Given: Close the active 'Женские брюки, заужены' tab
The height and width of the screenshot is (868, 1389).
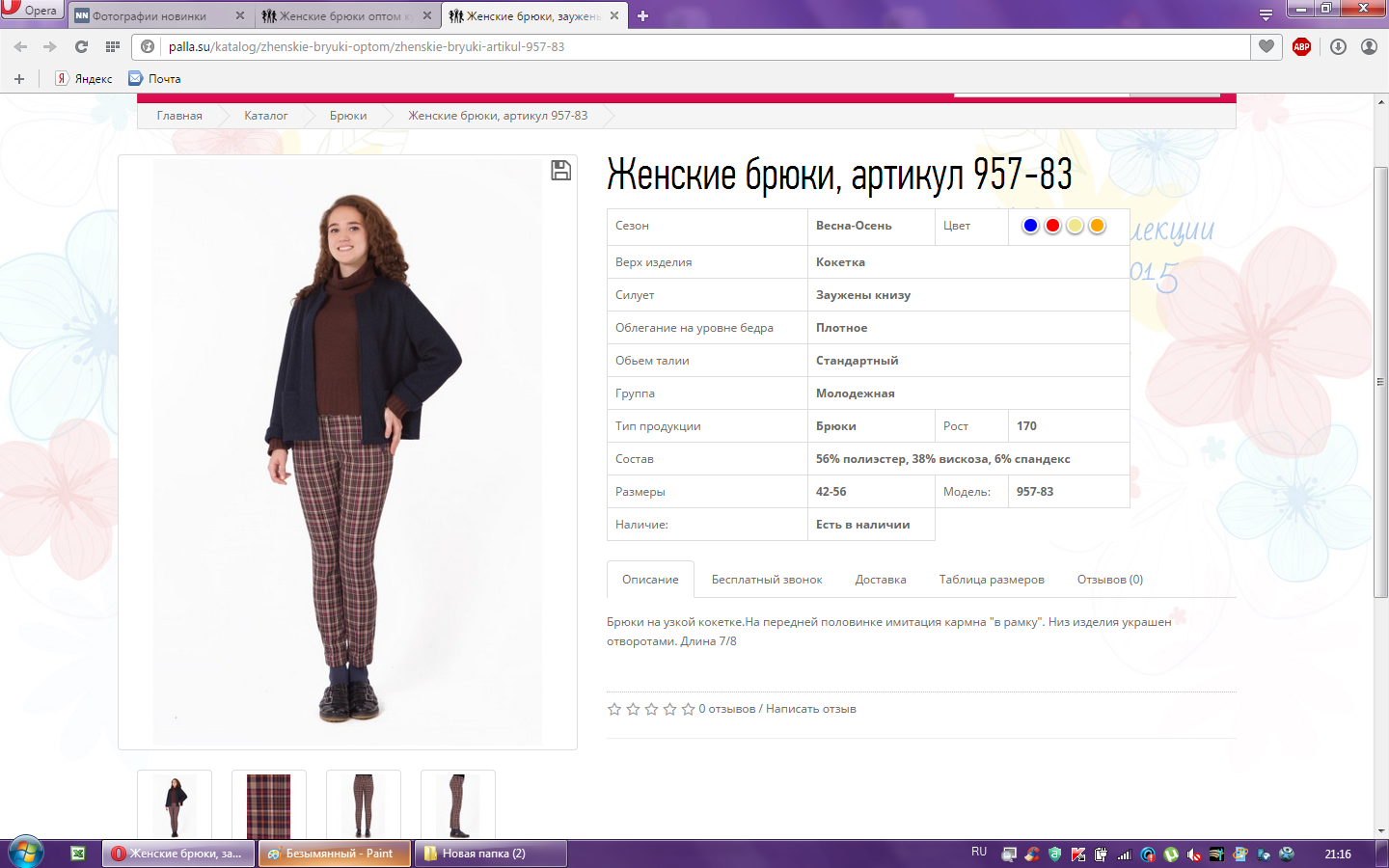Looking at the screenshot, I should tap(614, 15).
